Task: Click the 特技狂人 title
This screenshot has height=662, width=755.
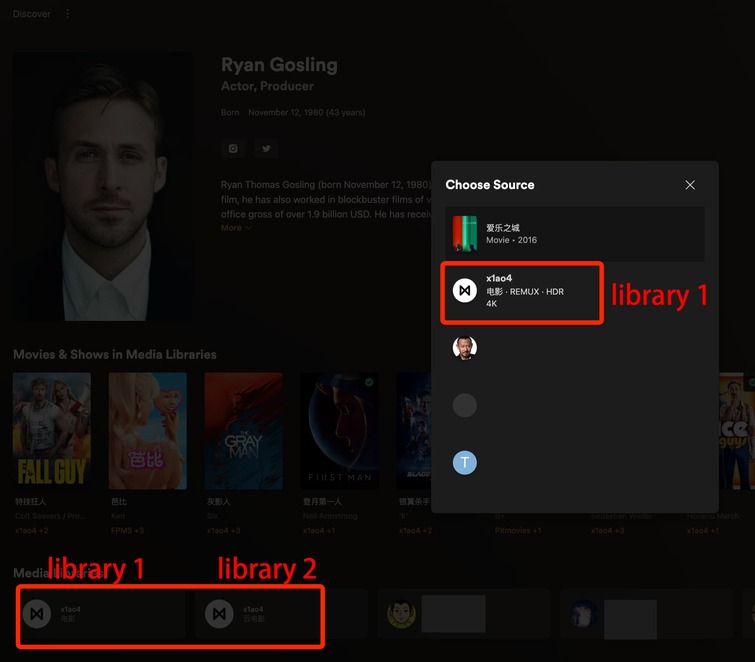Action: coord(30,502)
